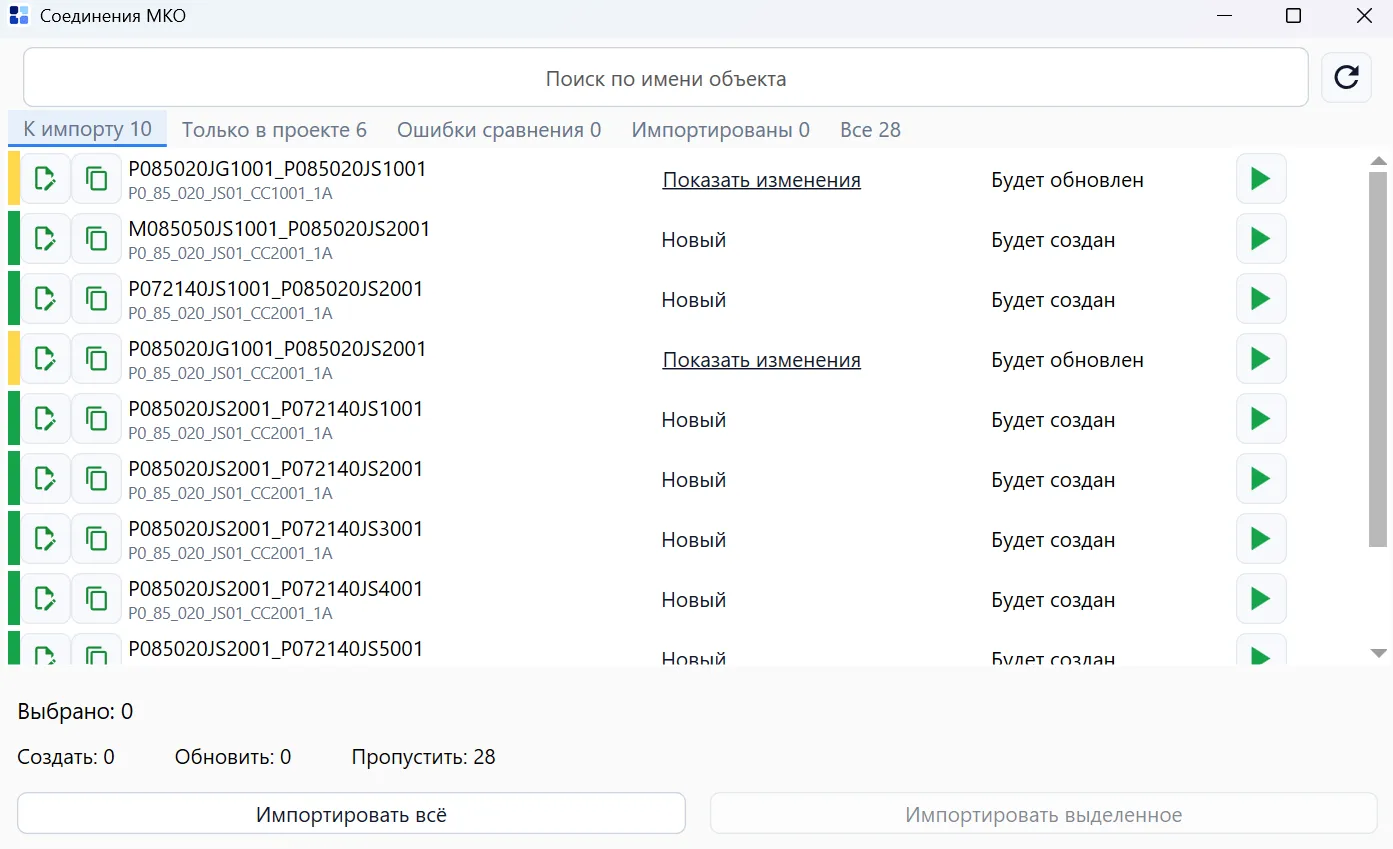Open edit icon in row M085050JS1001_P085020JS2001
The height and width of the screenshot is (849, 1393).
tap(45, 239)
